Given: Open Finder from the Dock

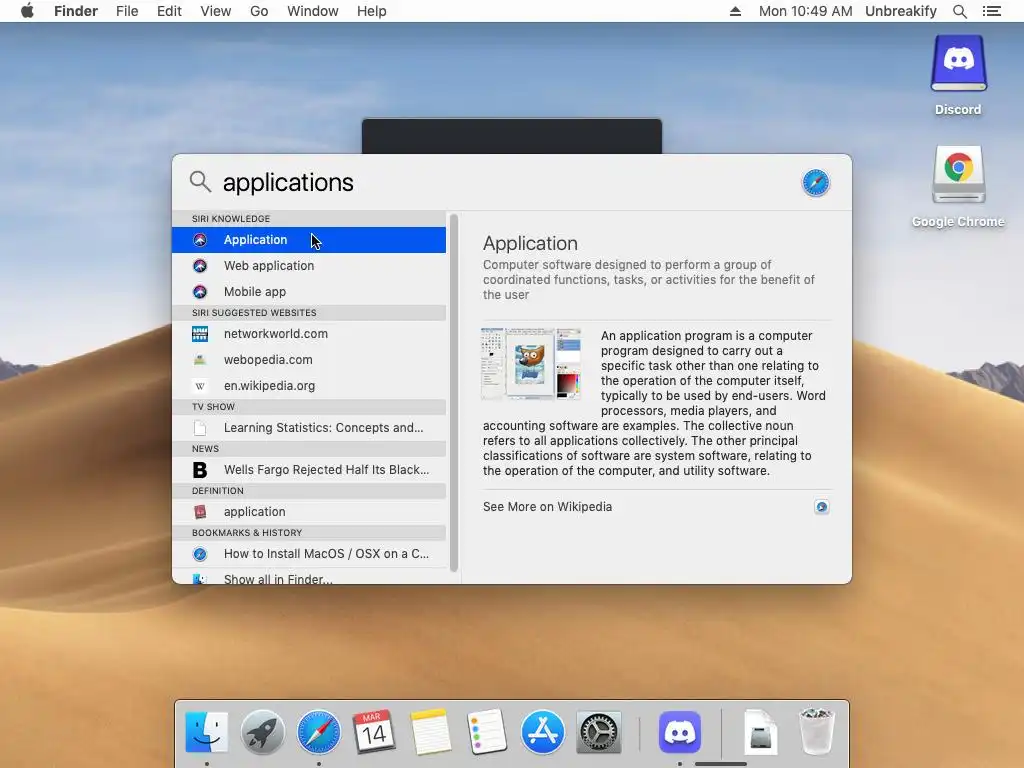Looking at the screenshot, I should point(206,733).
